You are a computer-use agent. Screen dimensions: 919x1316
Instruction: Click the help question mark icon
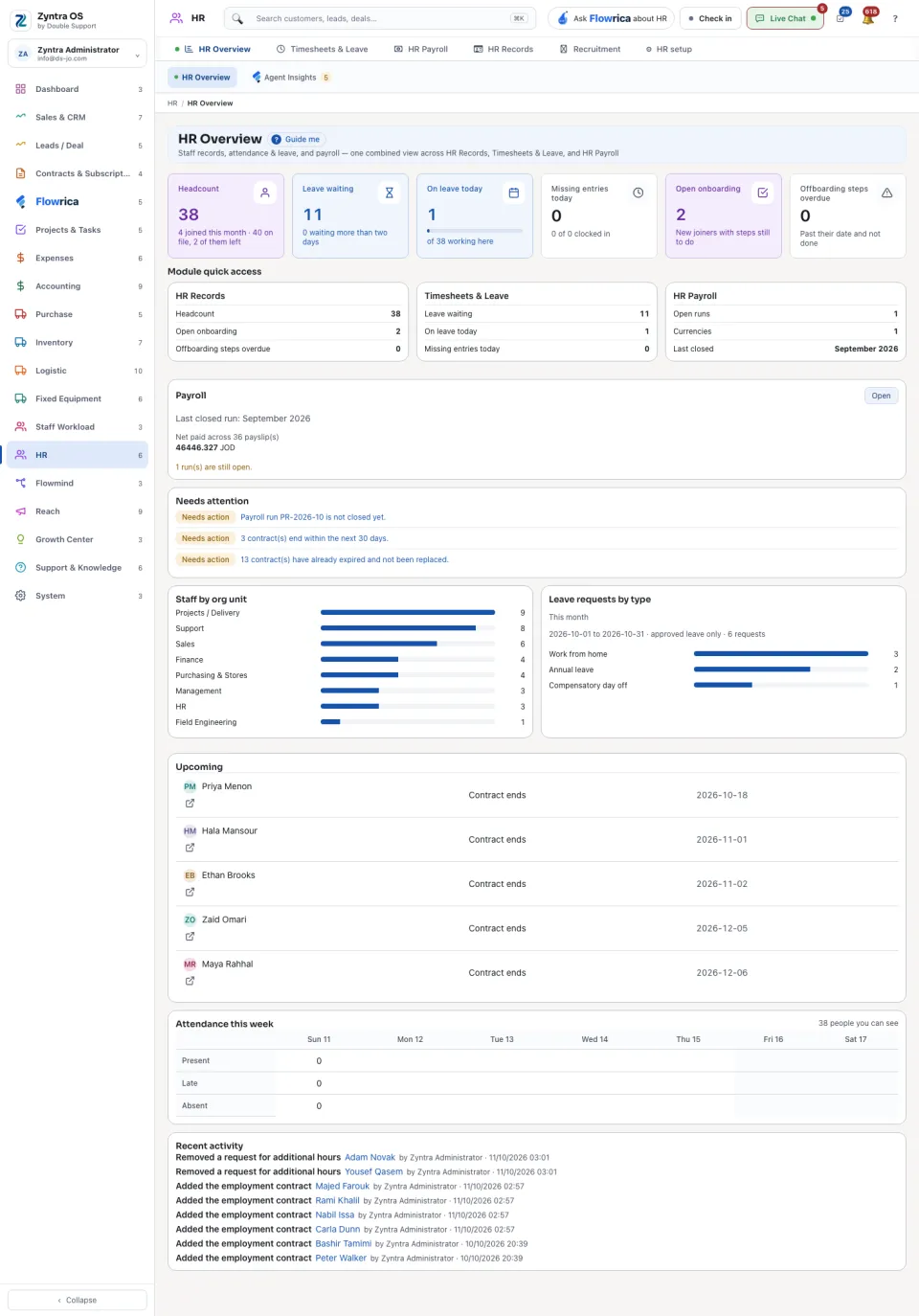point(895,18)
